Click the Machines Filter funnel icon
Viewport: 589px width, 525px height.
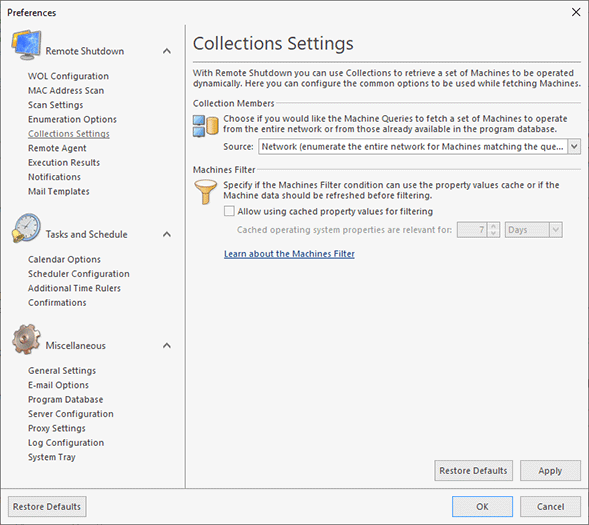[205, 192]
